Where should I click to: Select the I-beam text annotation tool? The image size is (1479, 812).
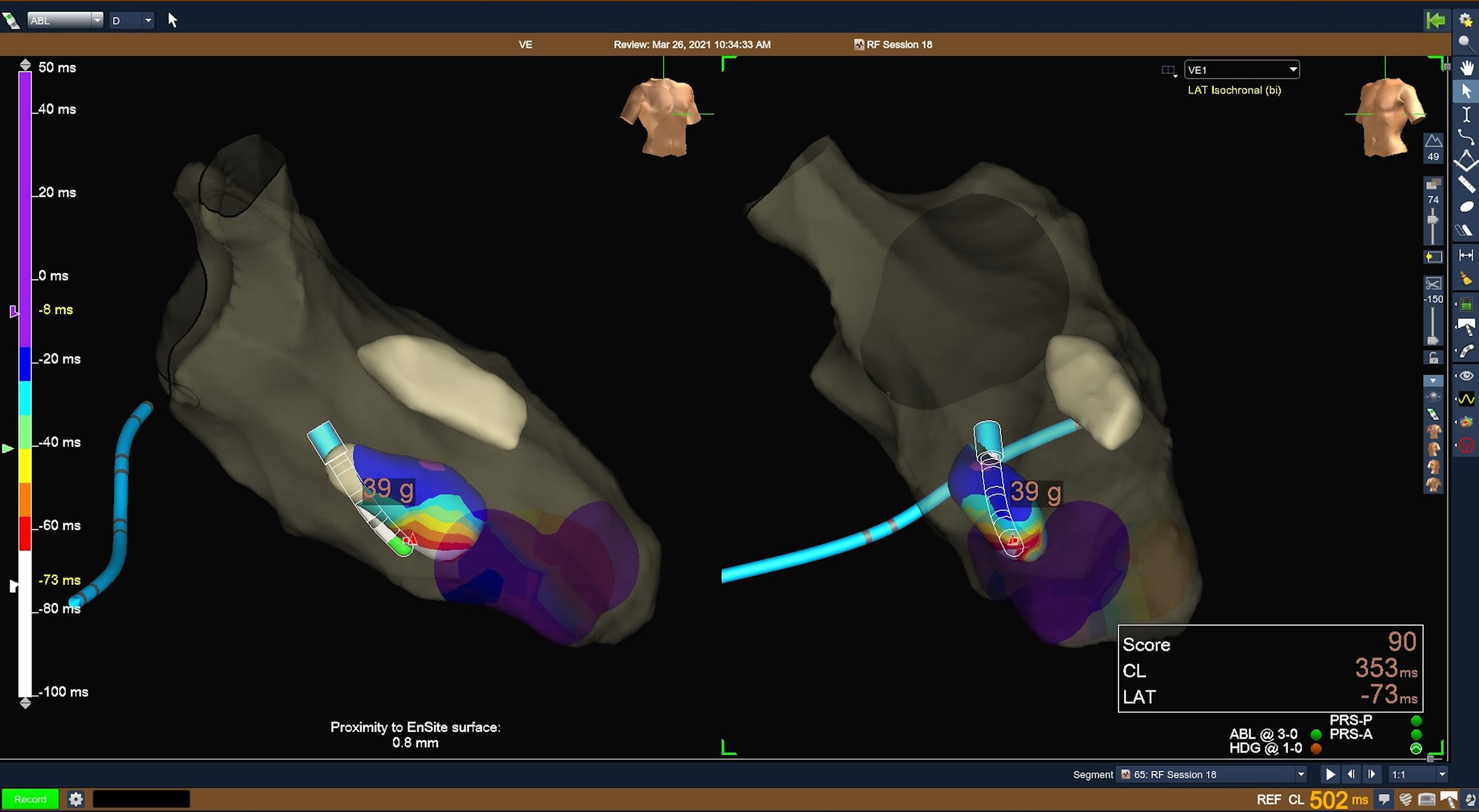click(1466, 115)
